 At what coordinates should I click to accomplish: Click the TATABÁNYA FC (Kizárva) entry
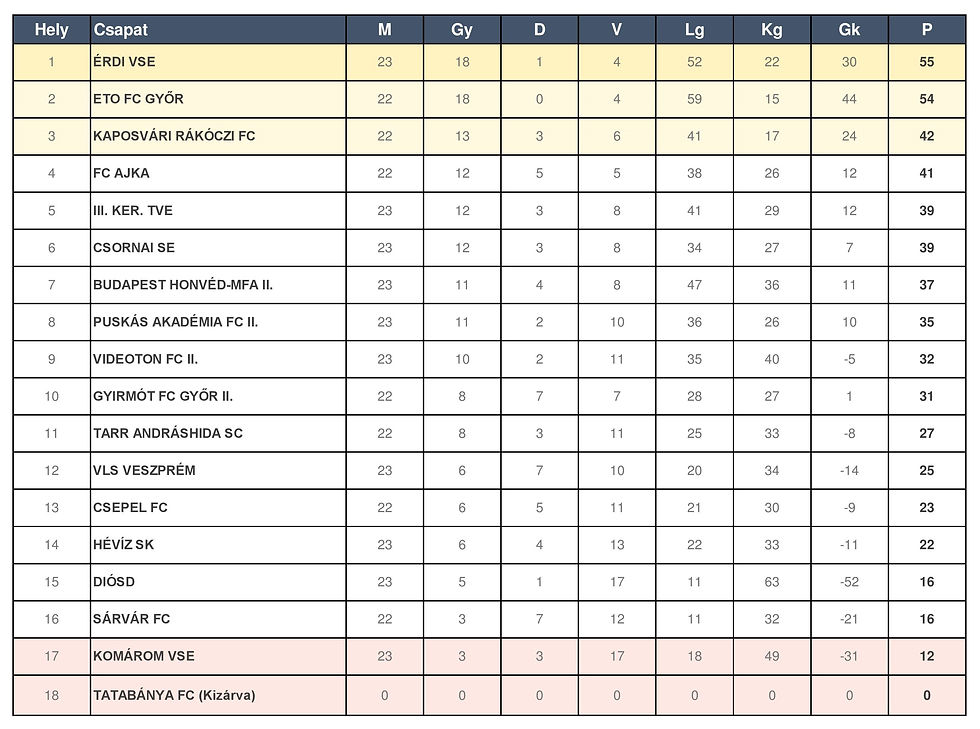point(174,695)
